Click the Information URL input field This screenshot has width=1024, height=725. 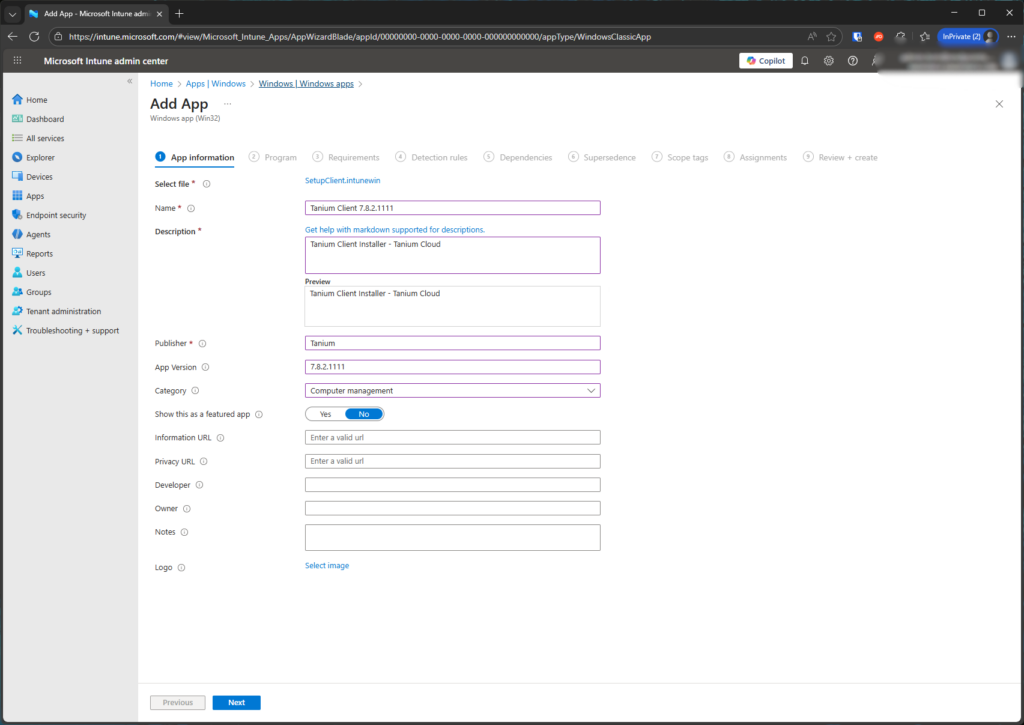[x=452, y=438]
